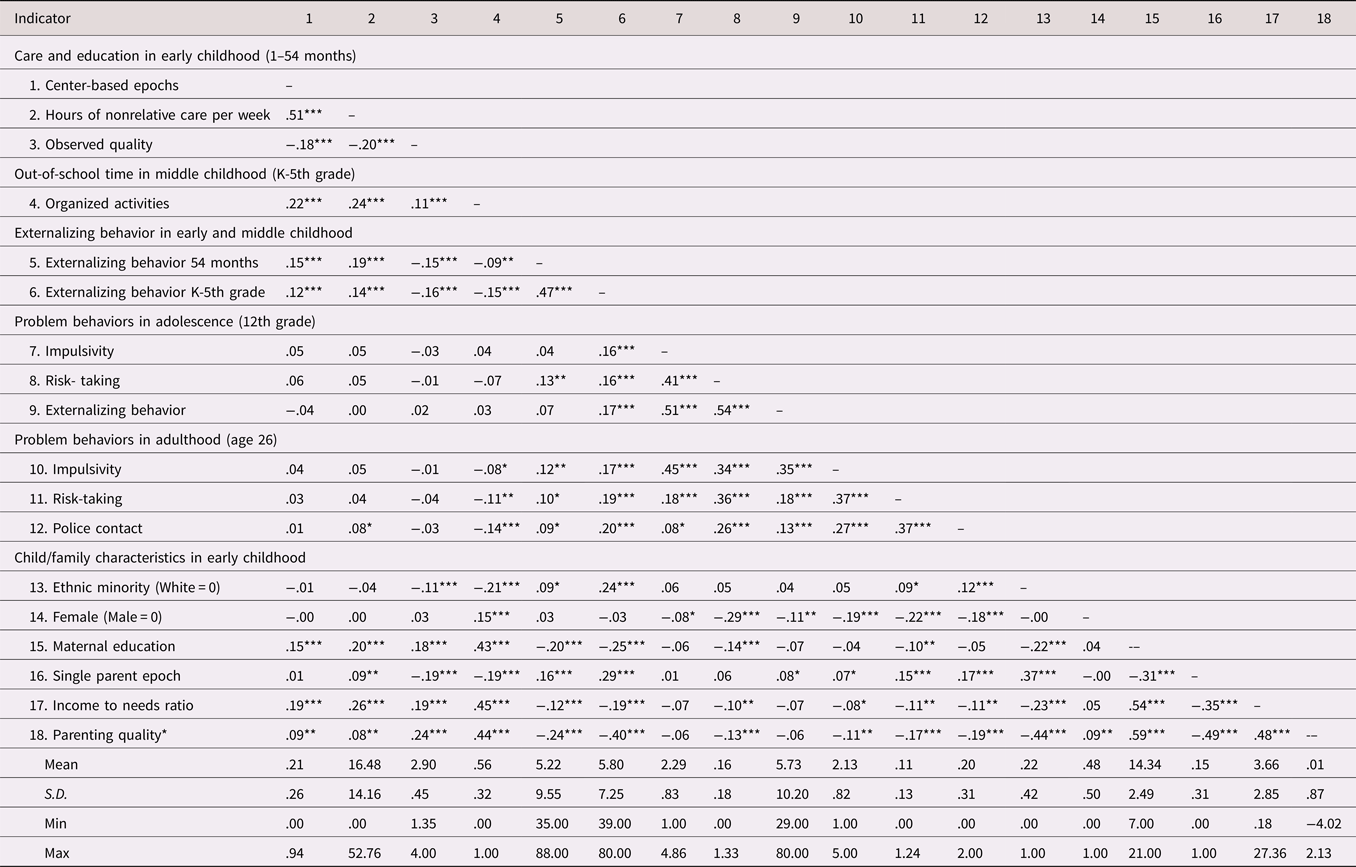Click the column header number "18"

(x=1325, y=19)
